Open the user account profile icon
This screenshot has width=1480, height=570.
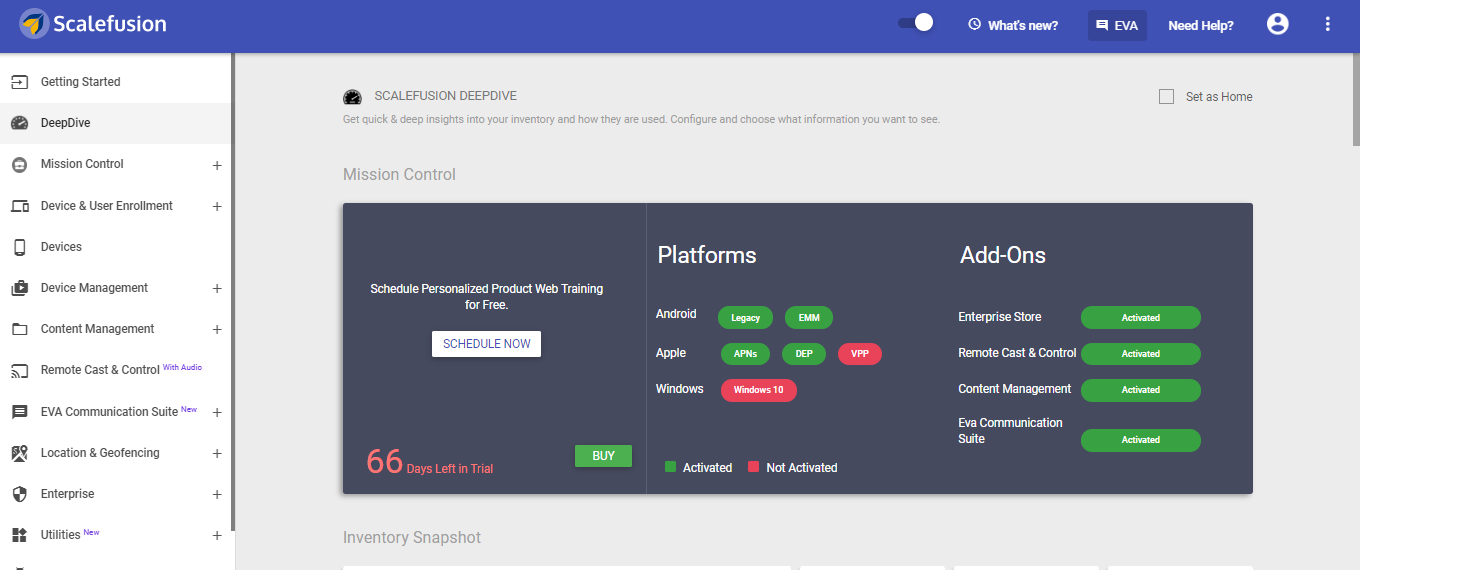pyautogui.click(x=1278, y=24)
